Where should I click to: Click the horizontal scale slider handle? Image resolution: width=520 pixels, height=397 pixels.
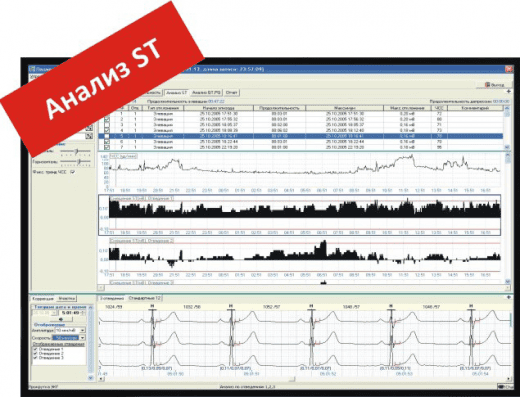(79, 162)
